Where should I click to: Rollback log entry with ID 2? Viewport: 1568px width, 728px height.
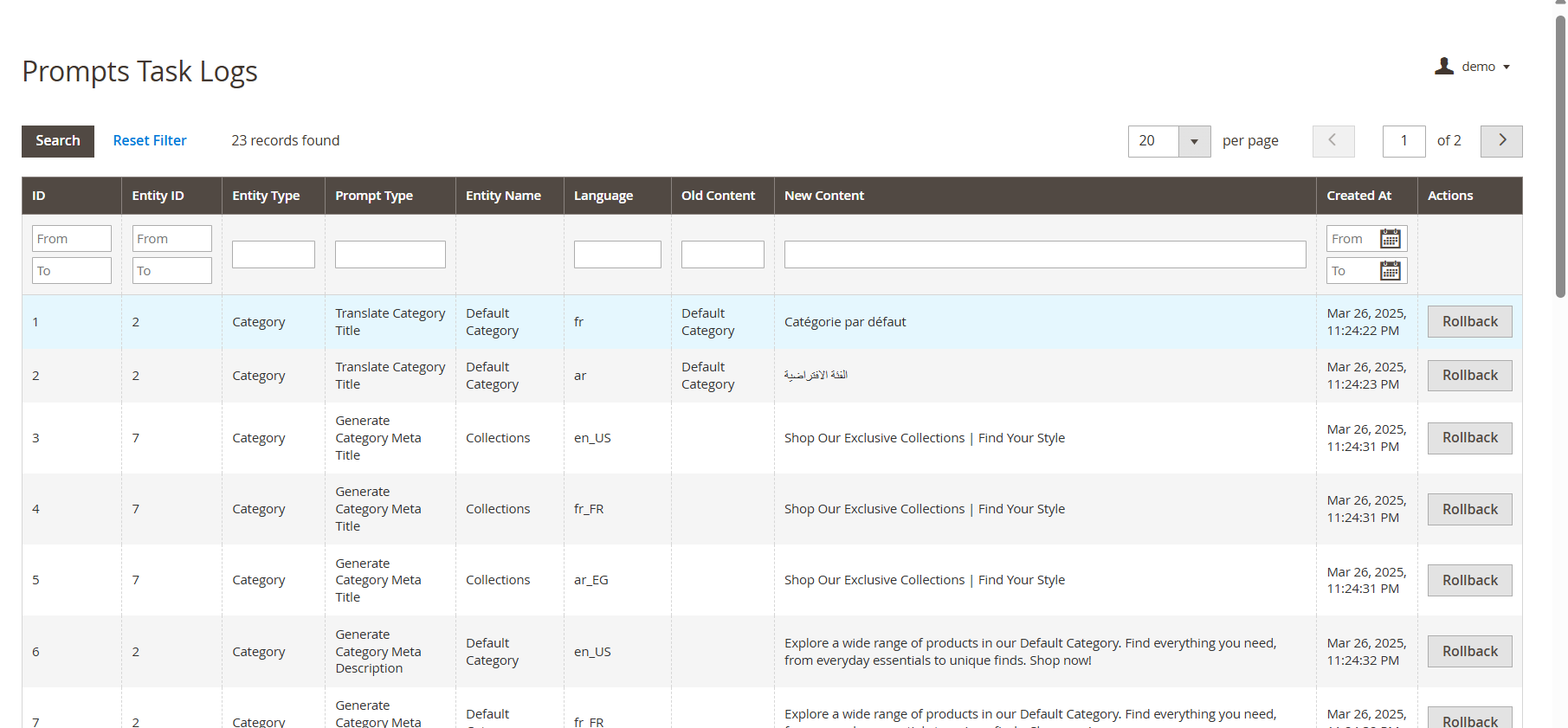1469,376
